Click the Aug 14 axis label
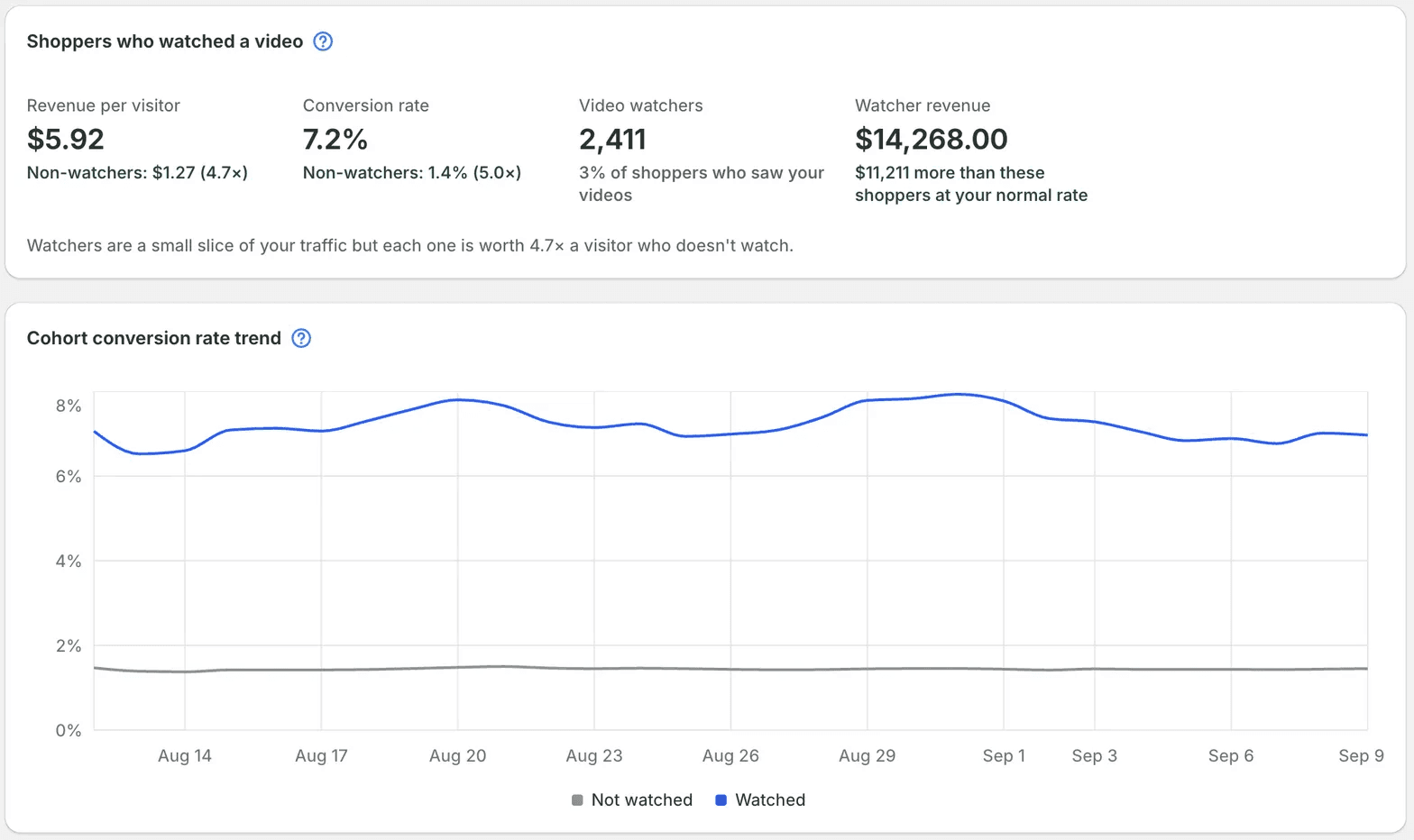 pyautogui.click(x=185, y=755)
